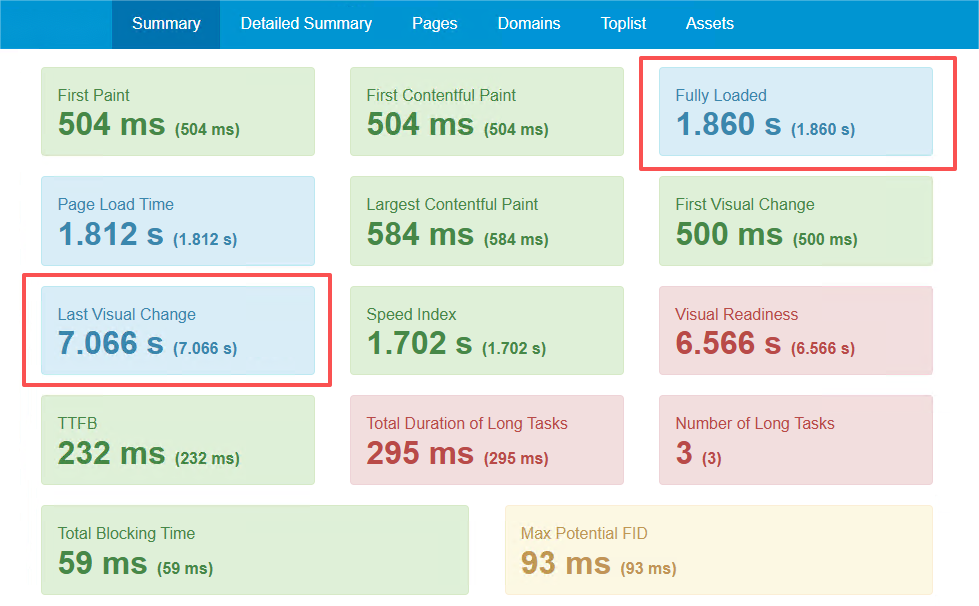
Task: Select the Max Potential FID card
Action: pos(718,549)
